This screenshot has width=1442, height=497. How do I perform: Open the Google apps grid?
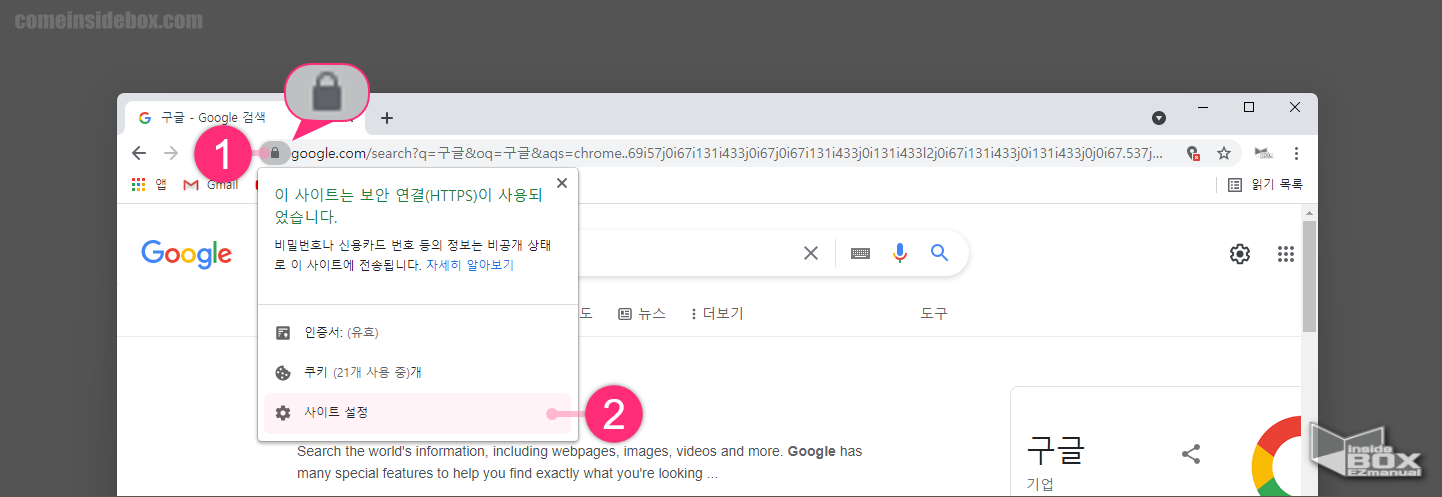[1286, 254]
